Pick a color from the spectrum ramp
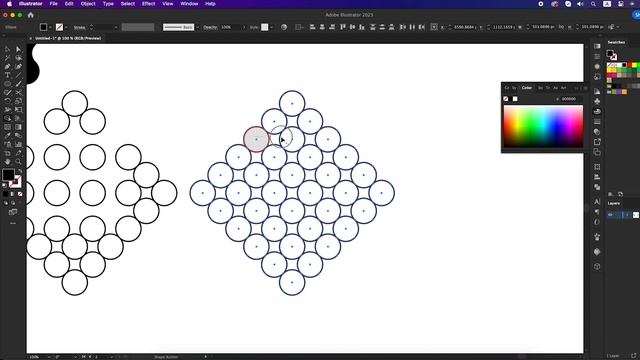 pos(543,126)
